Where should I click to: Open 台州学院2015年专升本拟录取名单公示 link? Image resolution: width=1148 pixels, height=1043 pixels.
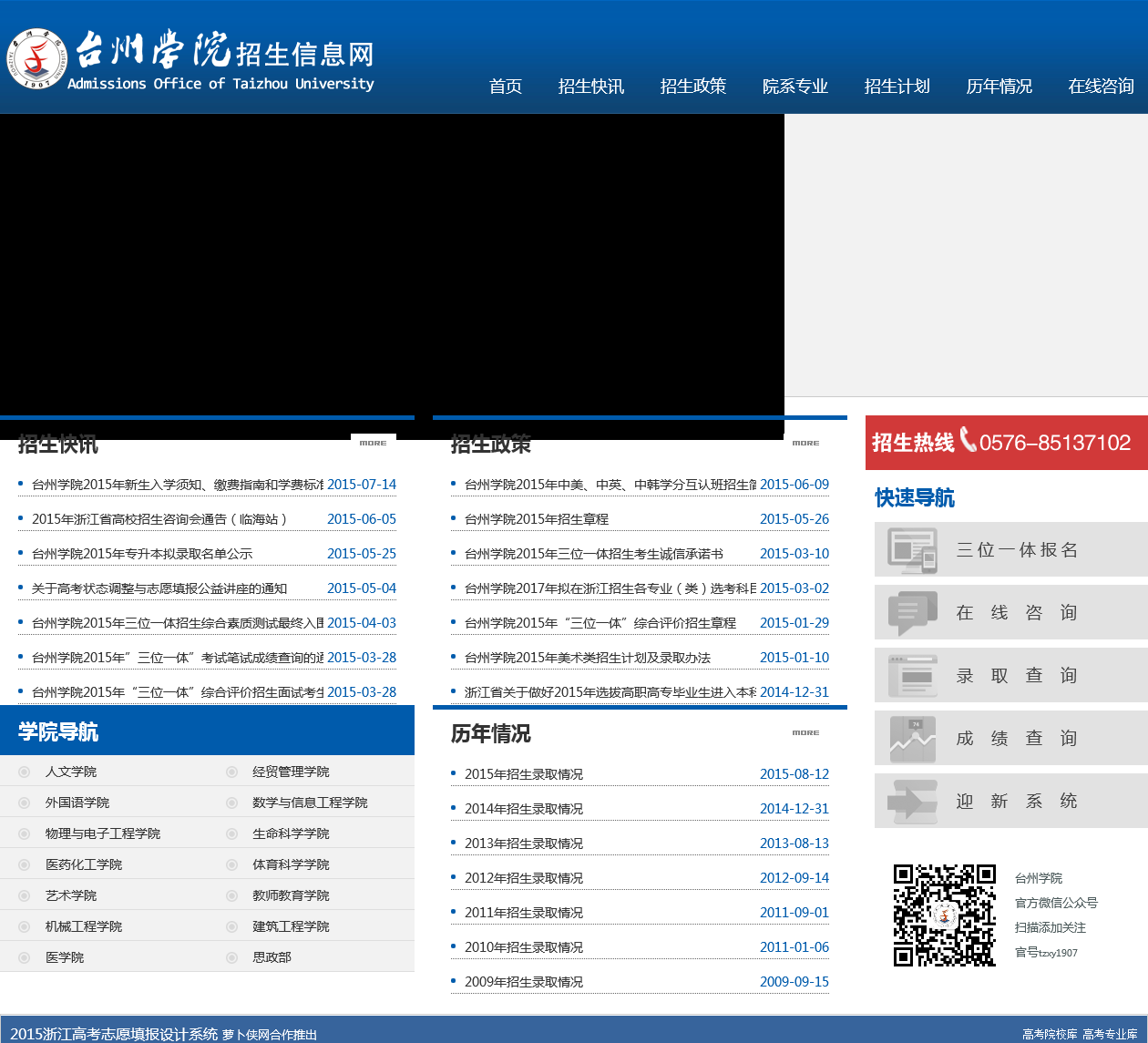[142, 554]
